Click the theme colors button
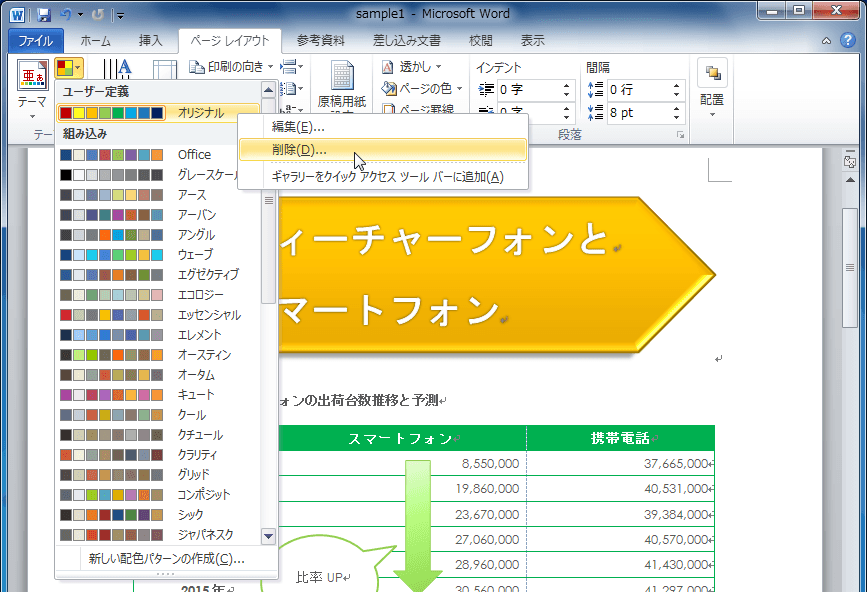Screen dimensions: 867x592 (69, 68)
